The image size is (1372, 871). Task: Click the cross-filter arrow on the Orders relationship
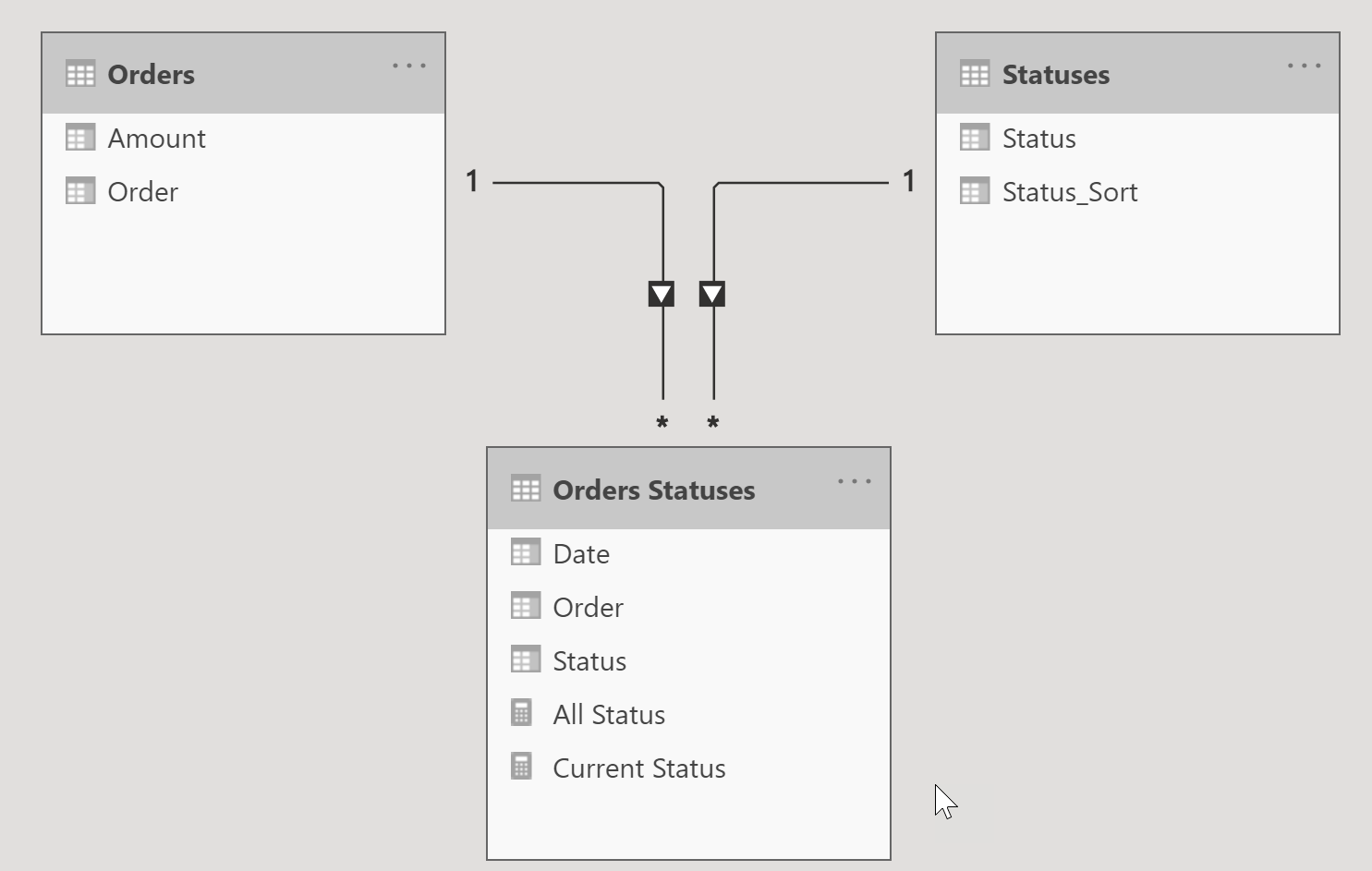tap(662, 293)
